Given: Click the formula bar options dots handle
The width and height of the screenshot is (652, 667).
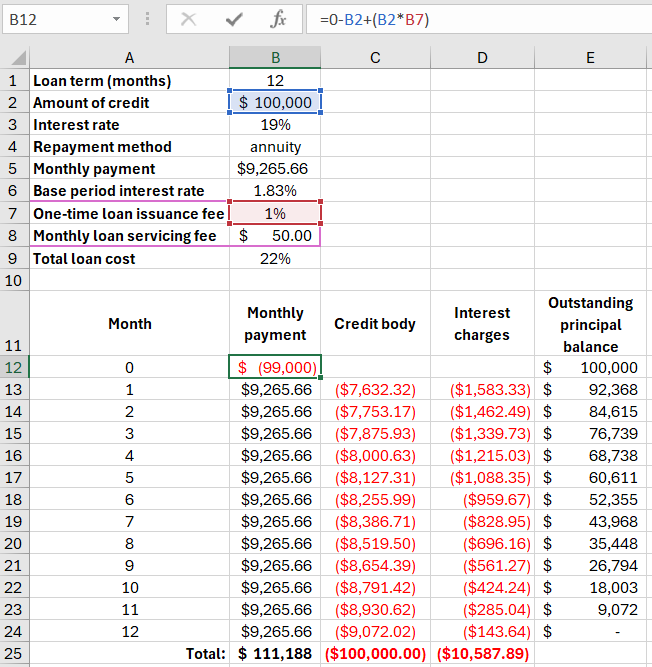Looking at the screenshot, I should point(147,19).
